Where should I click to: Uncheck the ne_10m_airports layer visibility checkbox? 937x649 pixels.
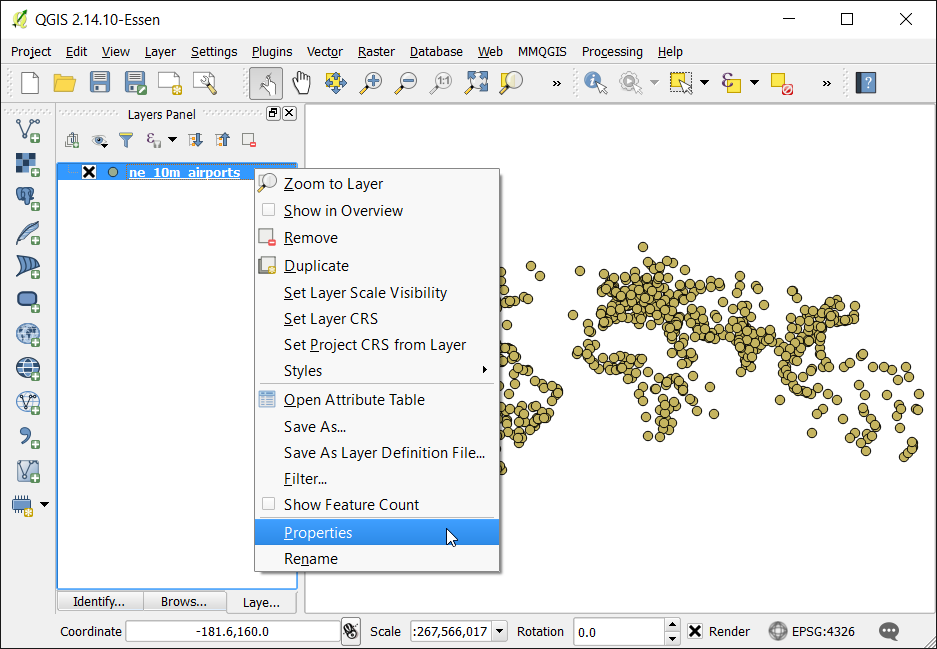point(89,172)
